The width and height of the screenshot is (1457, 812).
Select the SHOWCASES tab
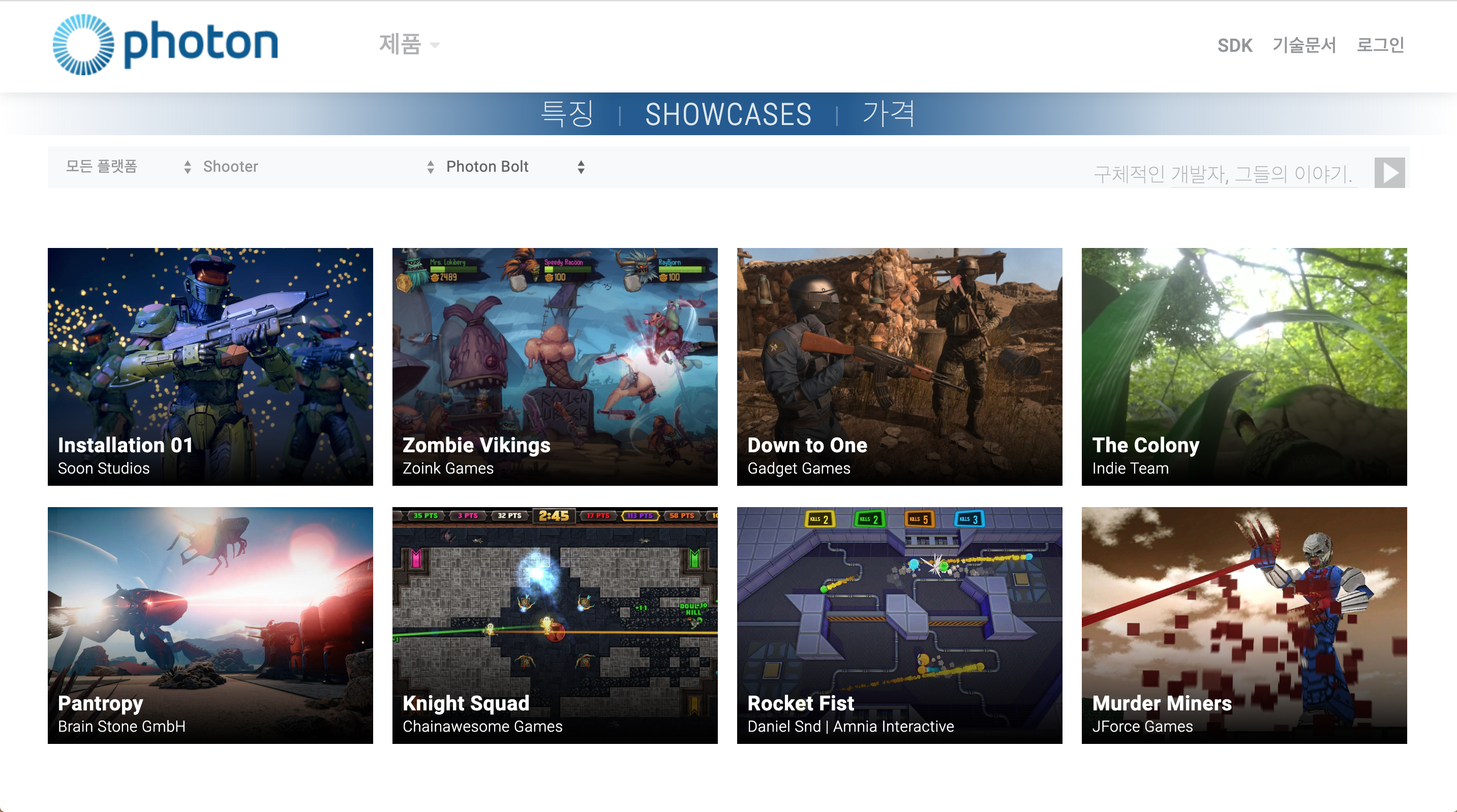(728, 114)
